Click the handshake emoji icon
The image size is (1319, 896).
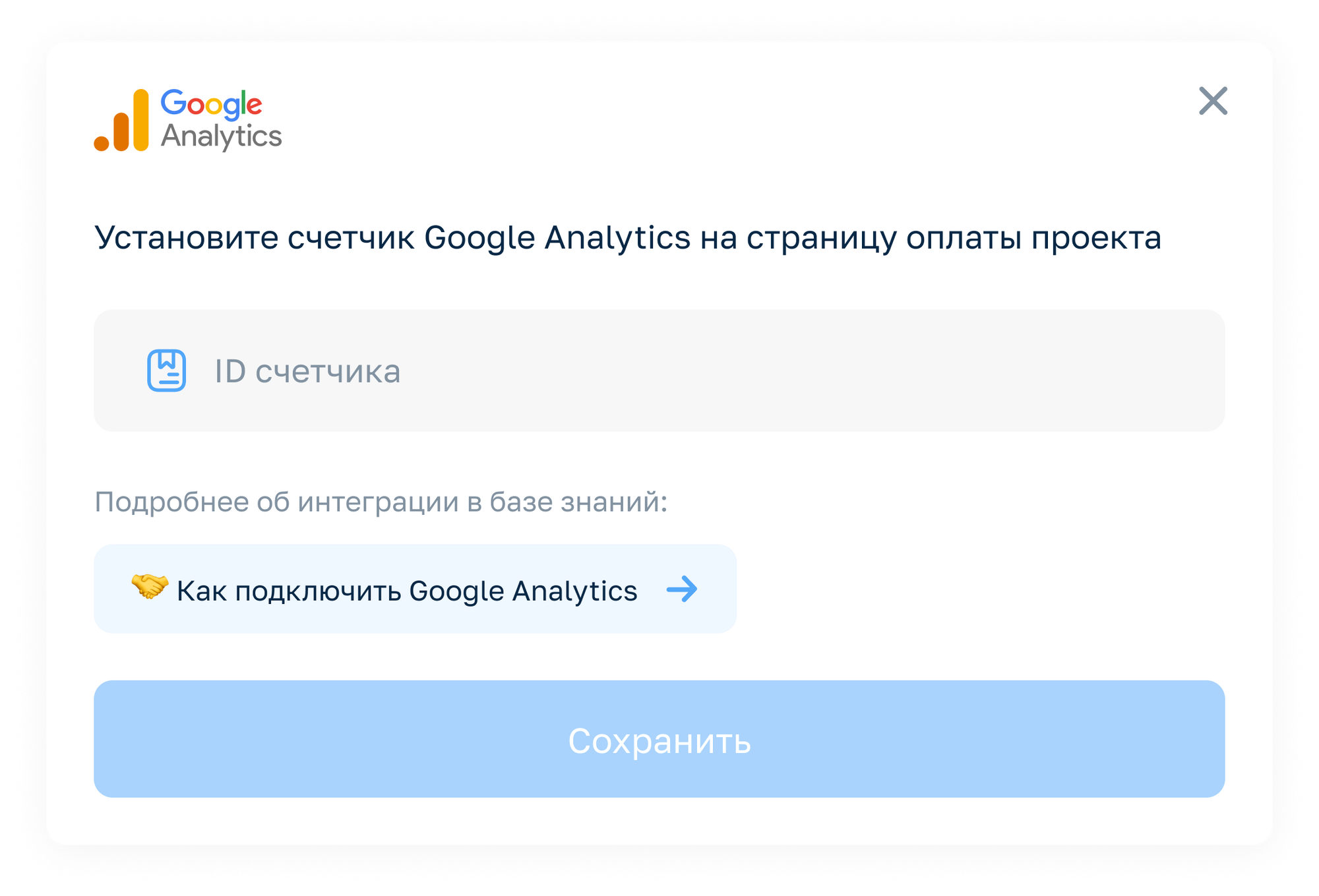[150, 587]
